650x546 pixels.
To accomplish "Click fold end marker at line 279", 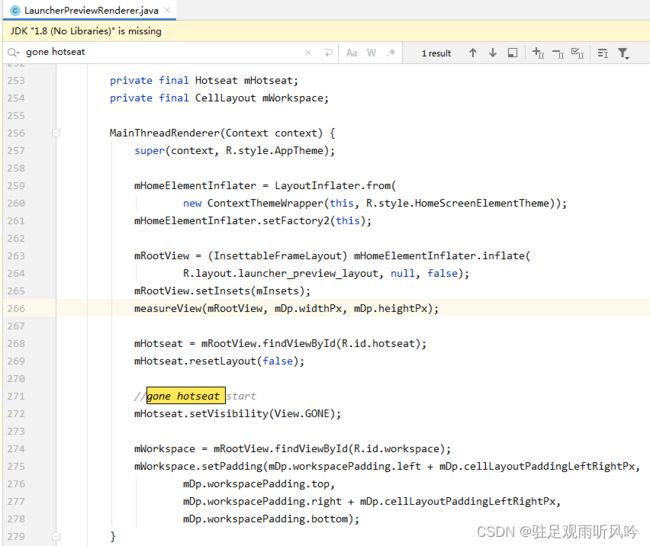I will tap(56, 536).
